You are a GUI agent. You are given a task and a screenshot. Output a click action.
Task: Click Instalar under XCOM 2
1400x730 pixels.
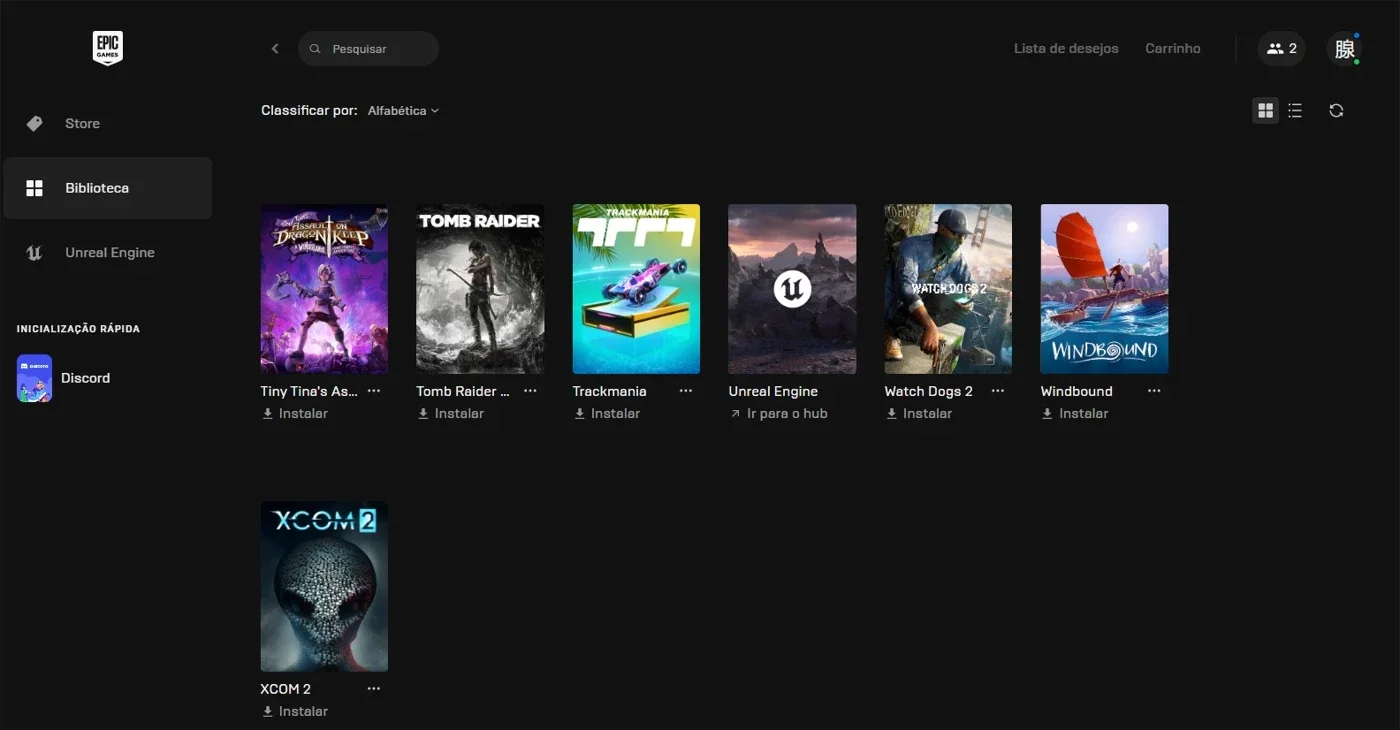(303, 712)
